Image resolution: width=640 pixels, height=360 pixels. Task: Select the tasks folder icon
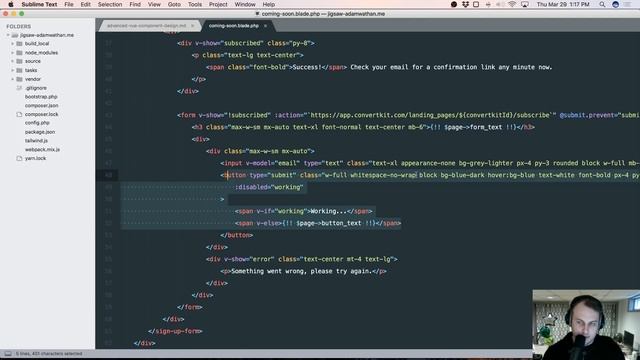click(x=19, y=70)
